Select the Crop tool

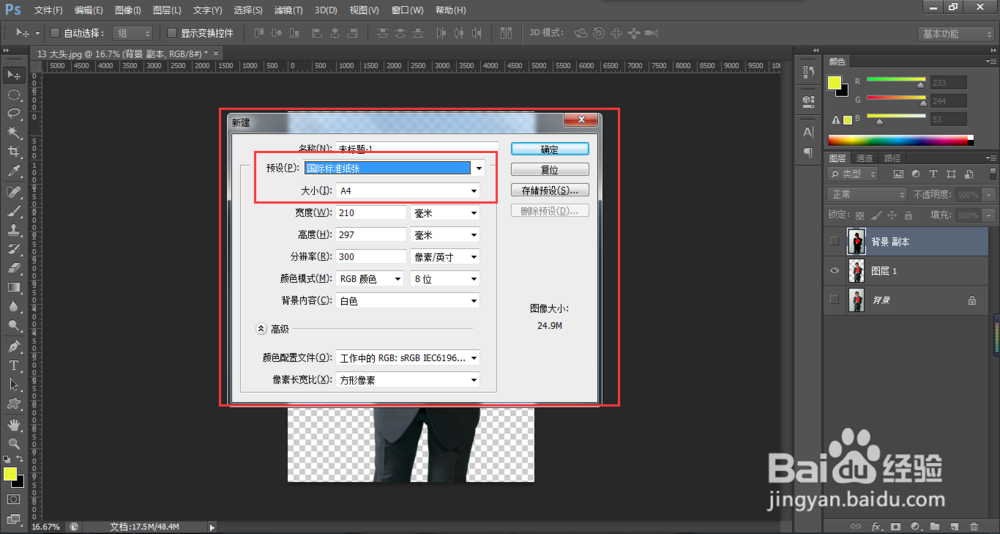point(13,152)
